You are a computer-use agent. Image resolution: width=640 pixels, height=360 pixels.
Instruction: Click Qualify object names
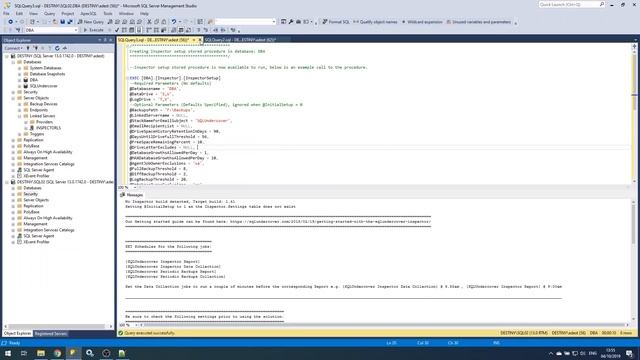[x=375, y=22]
